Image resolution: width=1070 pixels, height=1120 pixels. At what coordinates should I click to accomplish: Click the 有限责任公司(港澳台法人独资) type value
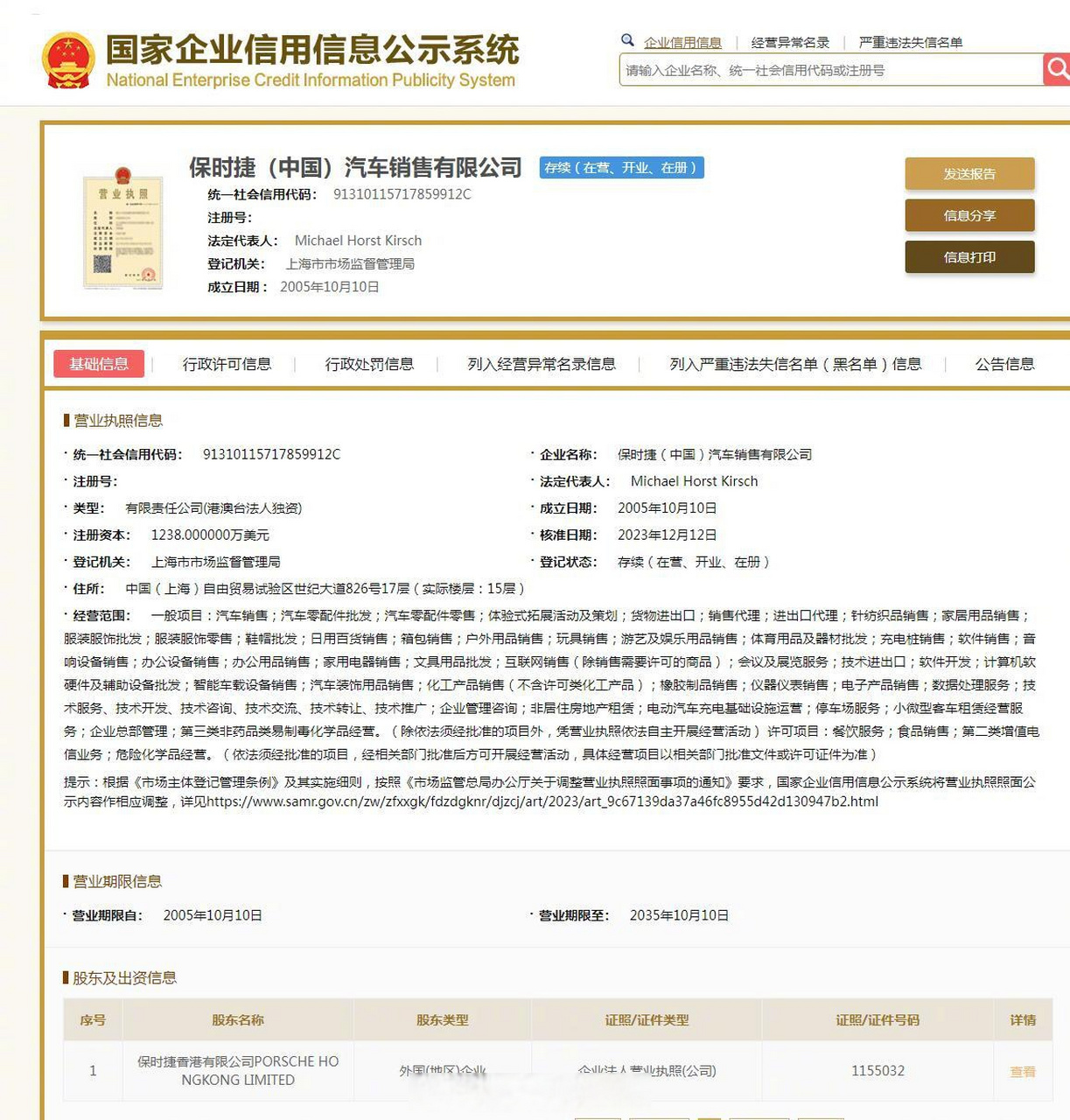click(213, 508)
